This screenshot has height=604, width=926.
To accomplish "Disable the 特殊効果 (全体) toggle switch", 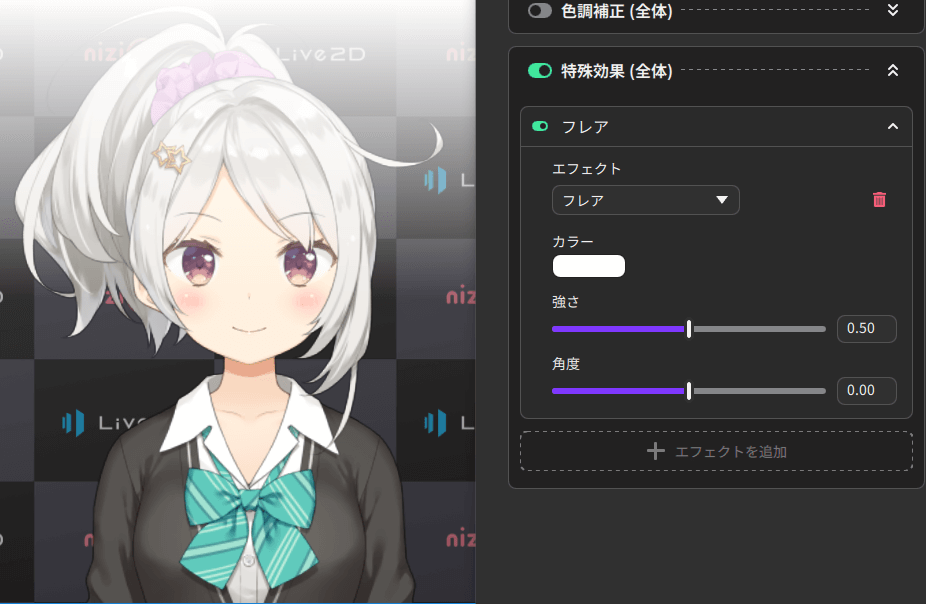I will tap(540, 71).
